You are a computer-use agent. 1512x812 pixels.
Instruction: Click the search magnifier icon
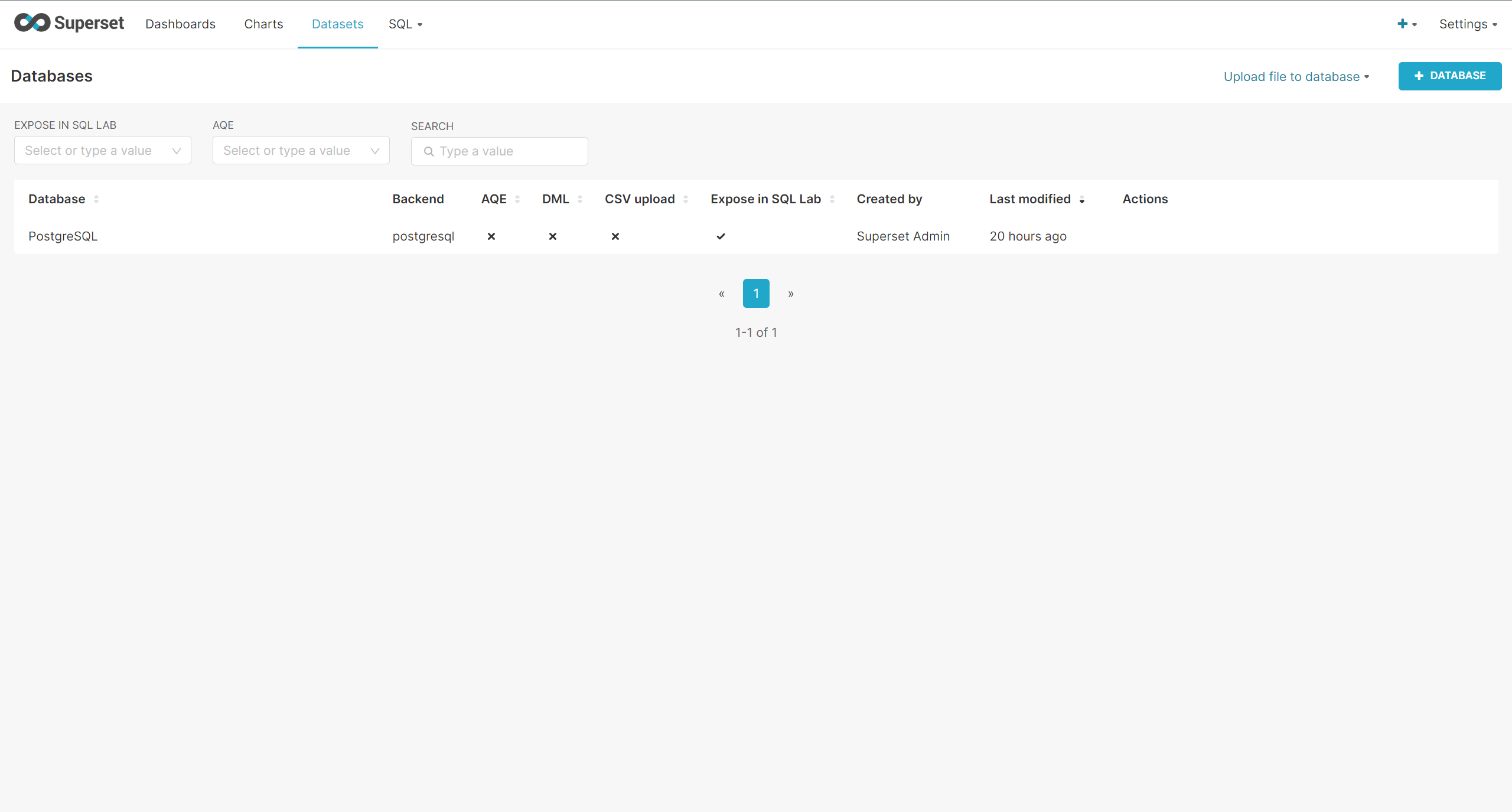tap(429, 152)
